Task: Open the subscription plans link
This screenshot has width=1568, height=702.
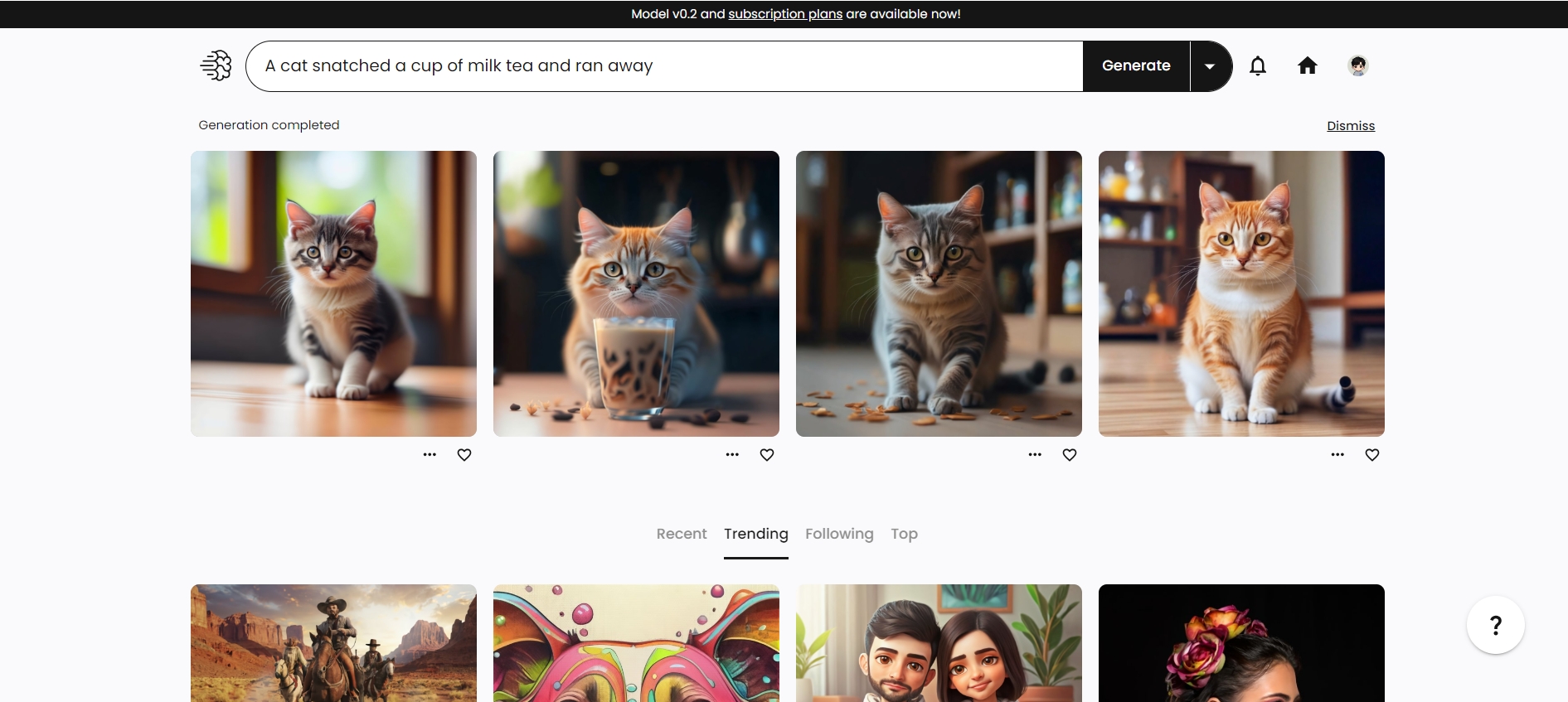Action: (785, 14)
